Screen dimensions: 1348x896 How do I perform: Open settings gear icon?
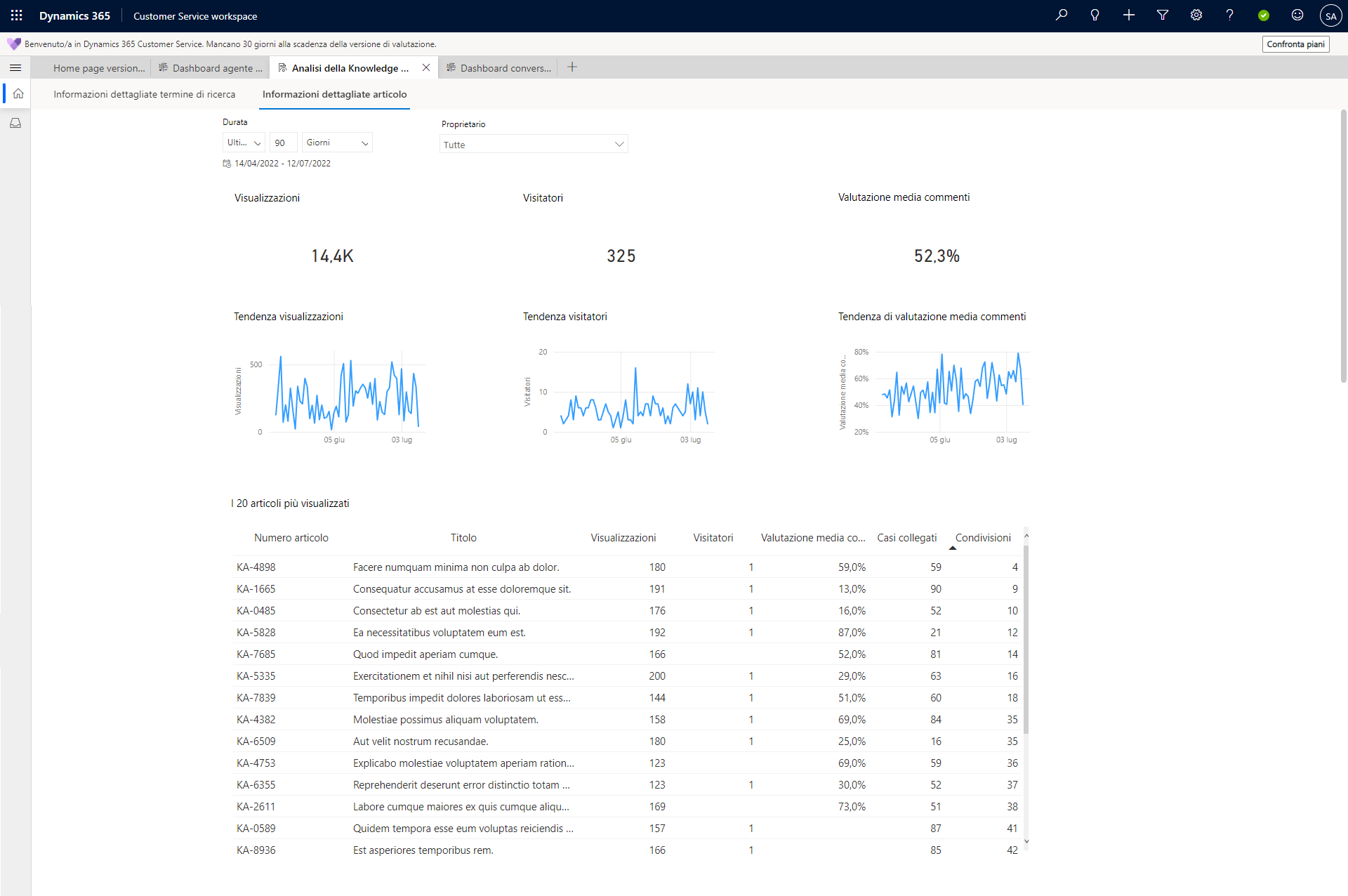[1196, 15]
